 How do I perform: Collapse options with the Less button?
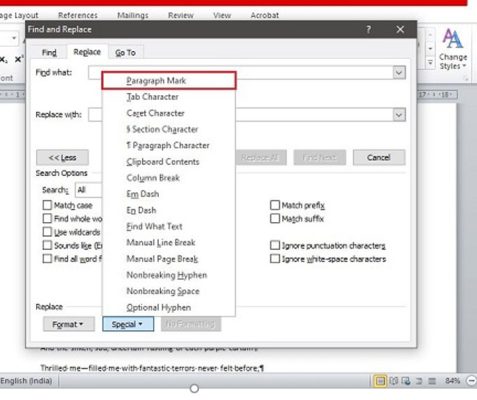click(x=62, y=157)
